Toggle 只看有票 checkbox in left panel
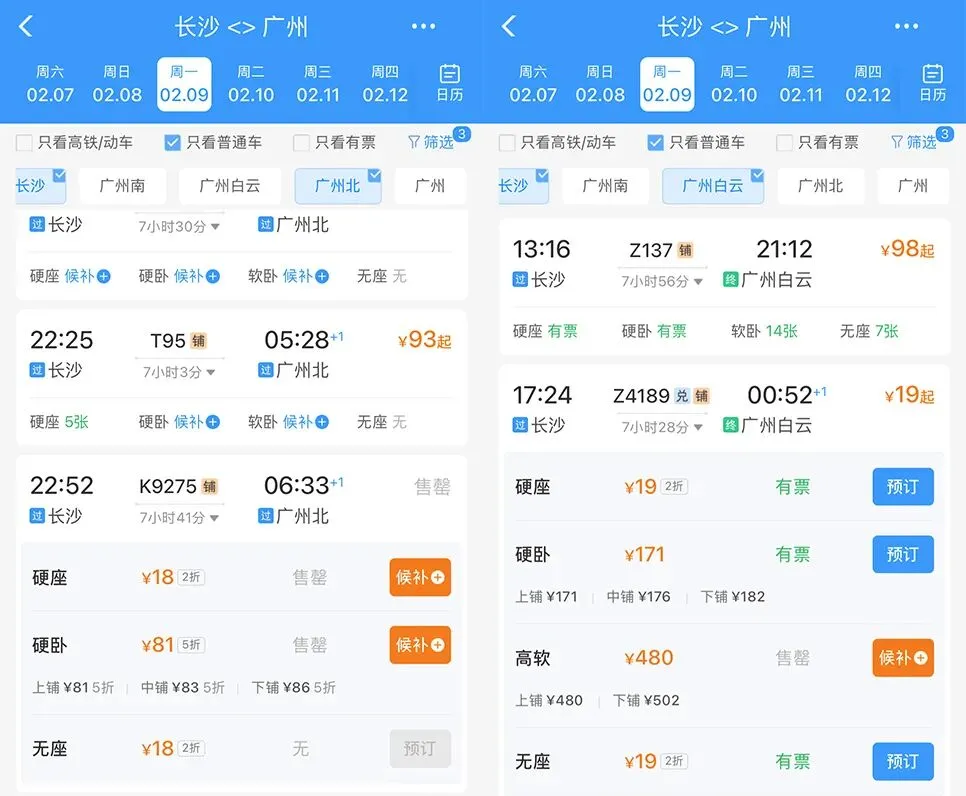 pyautogui.click(x=301, y=143)
